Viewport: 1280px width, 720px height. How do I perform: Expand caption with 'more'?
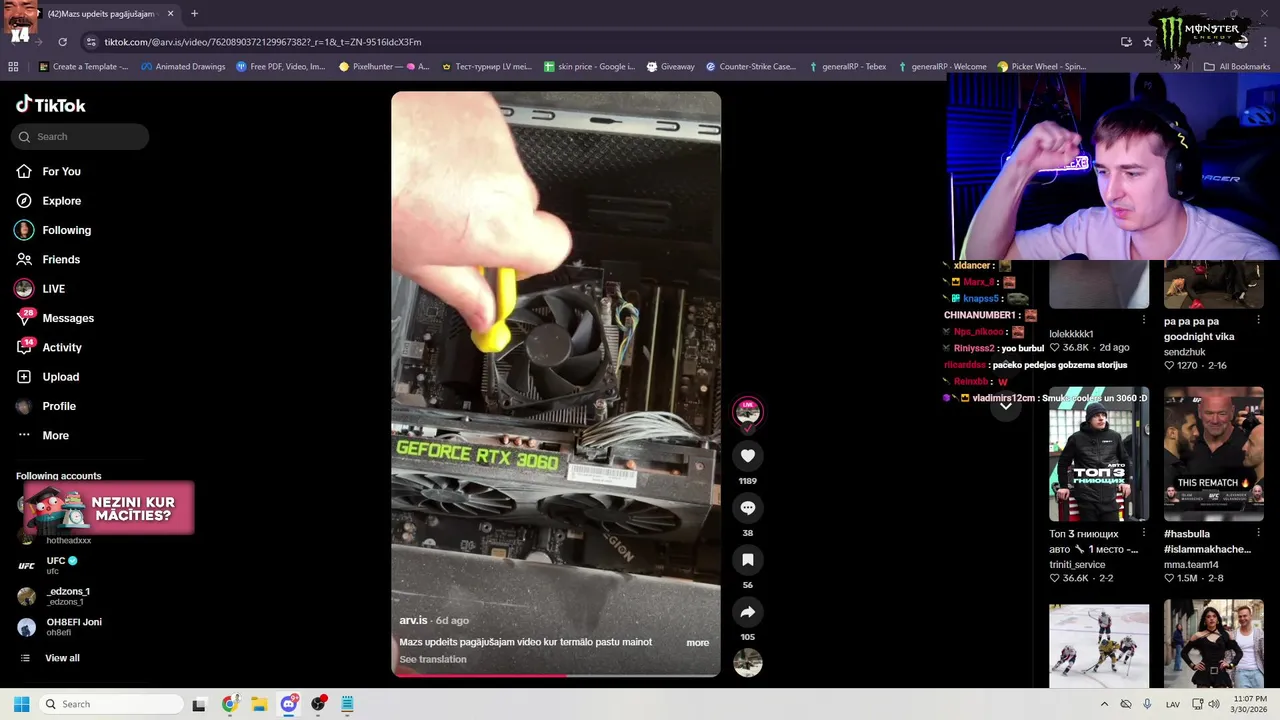pos(698,643)
